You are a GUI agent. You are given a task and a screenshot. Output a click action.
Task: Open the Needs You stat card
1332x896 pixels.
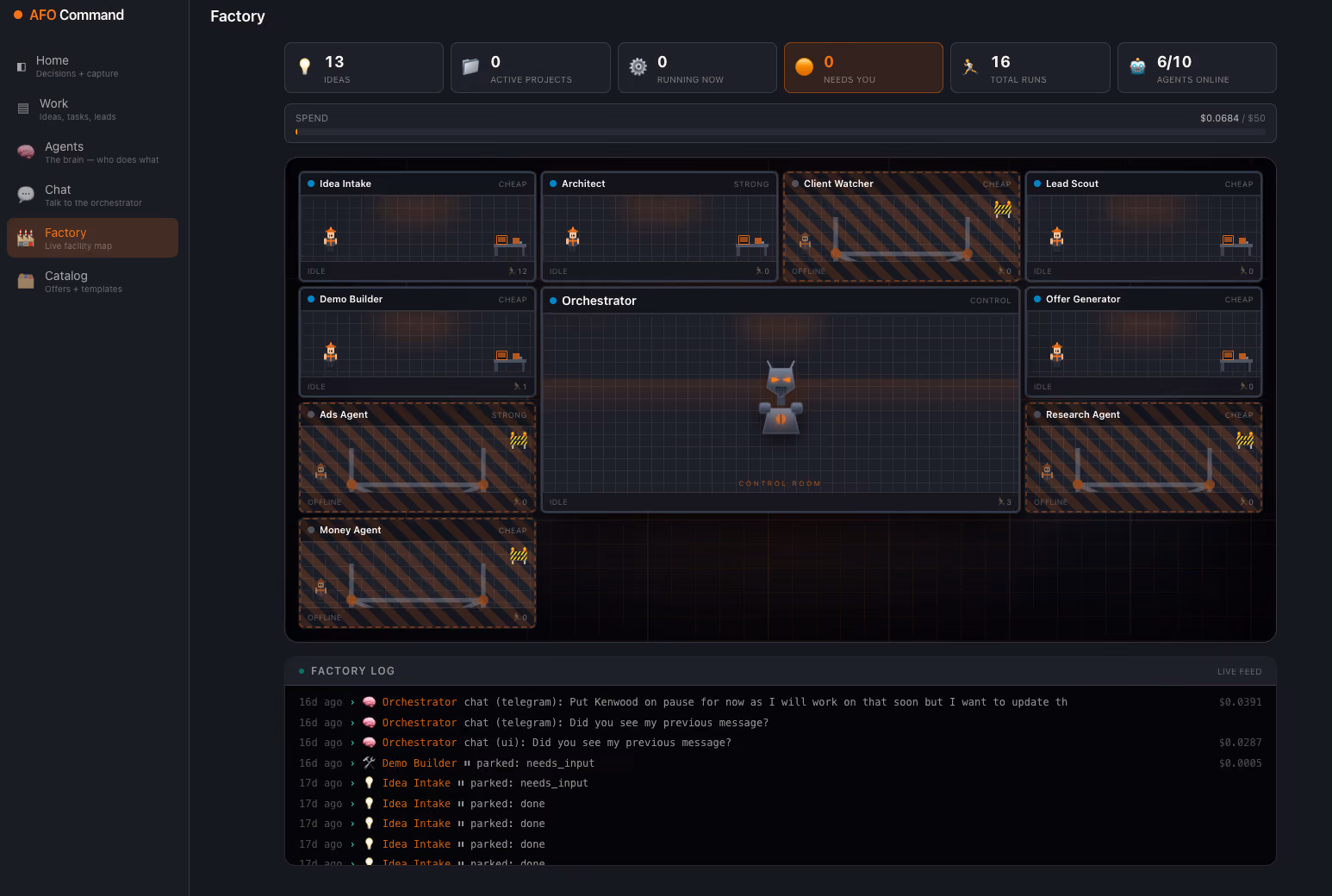point(863,67)
